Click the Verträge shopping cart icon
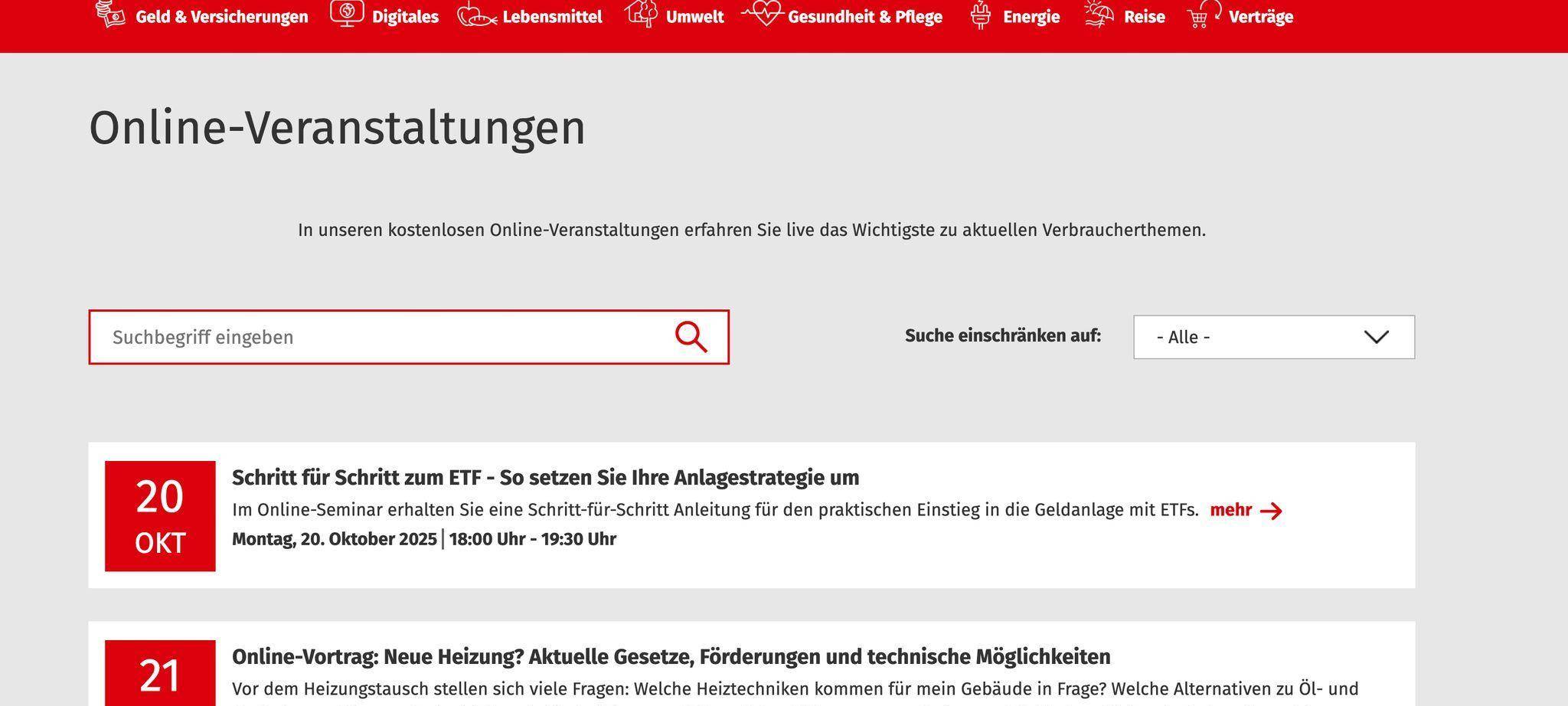This screenshot has height=706, width=1568. (x=1200, y=15)
